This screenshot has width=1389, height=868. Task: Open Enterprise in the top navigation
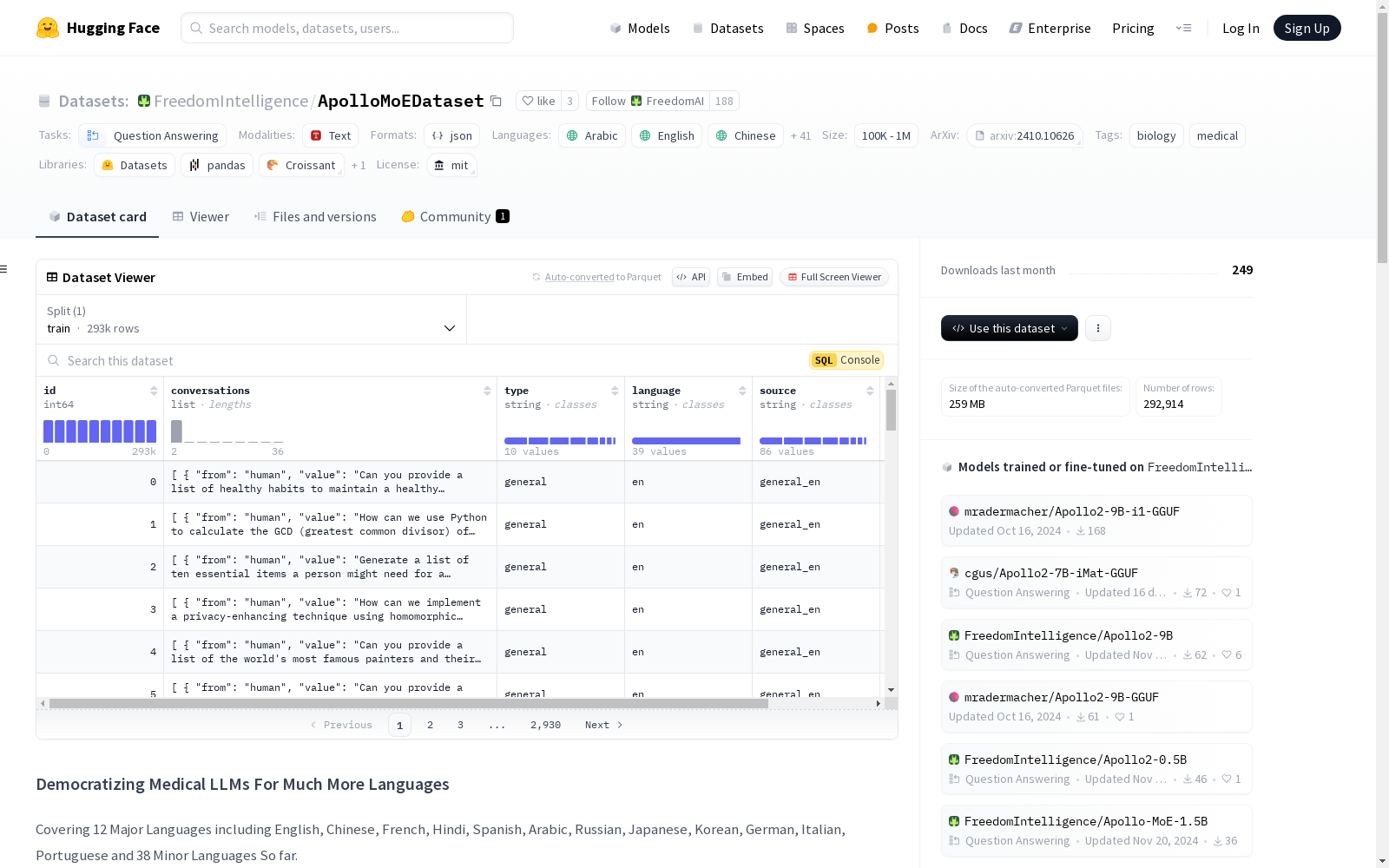coord(1050,28)
